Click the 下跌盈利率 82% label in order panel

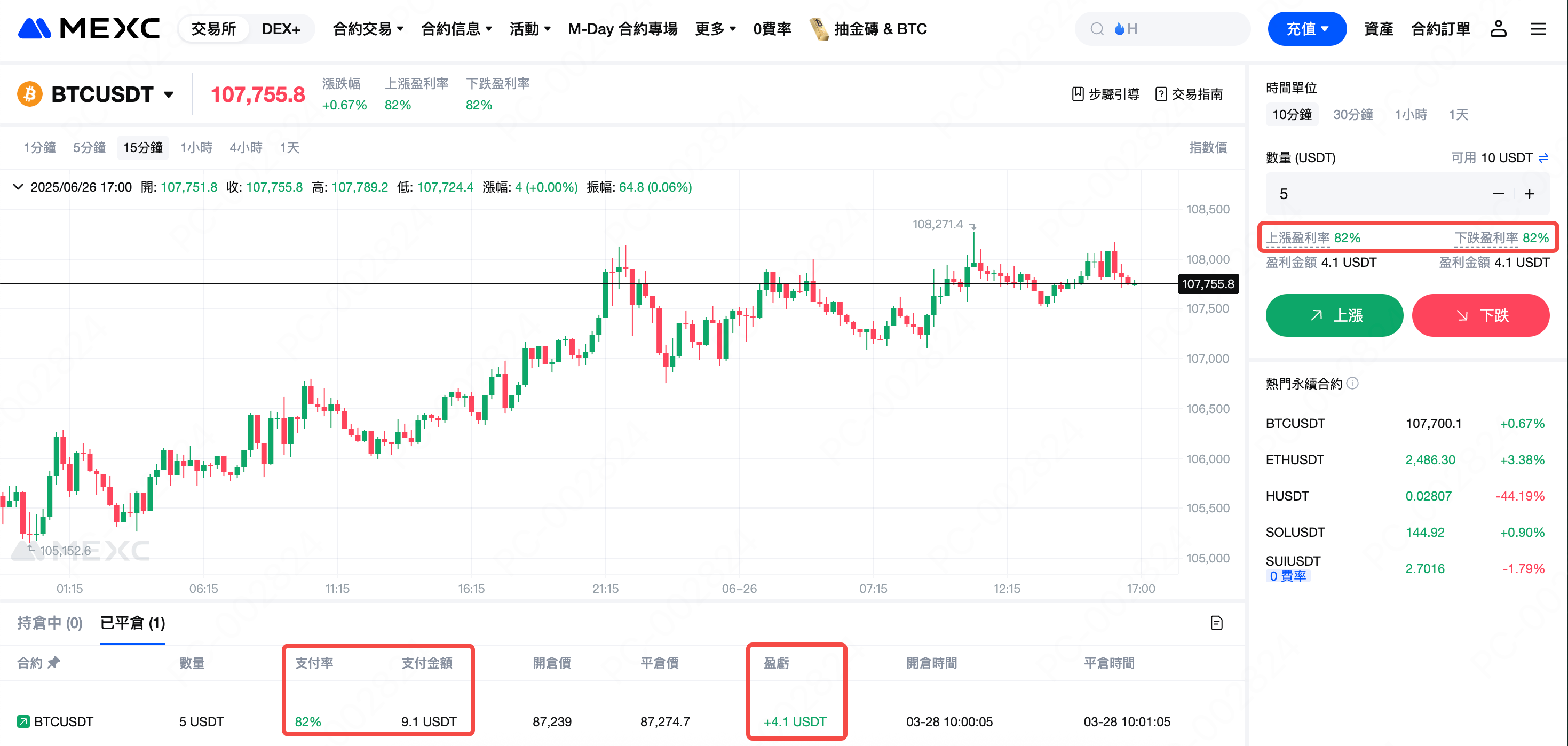click(x=1502, y=237)
